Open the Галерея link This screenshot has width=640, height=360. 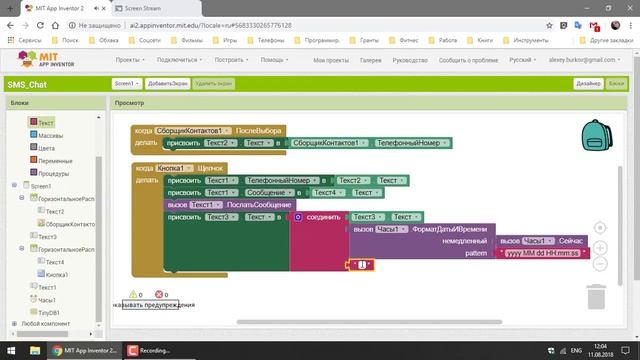[x=371, y=60]
